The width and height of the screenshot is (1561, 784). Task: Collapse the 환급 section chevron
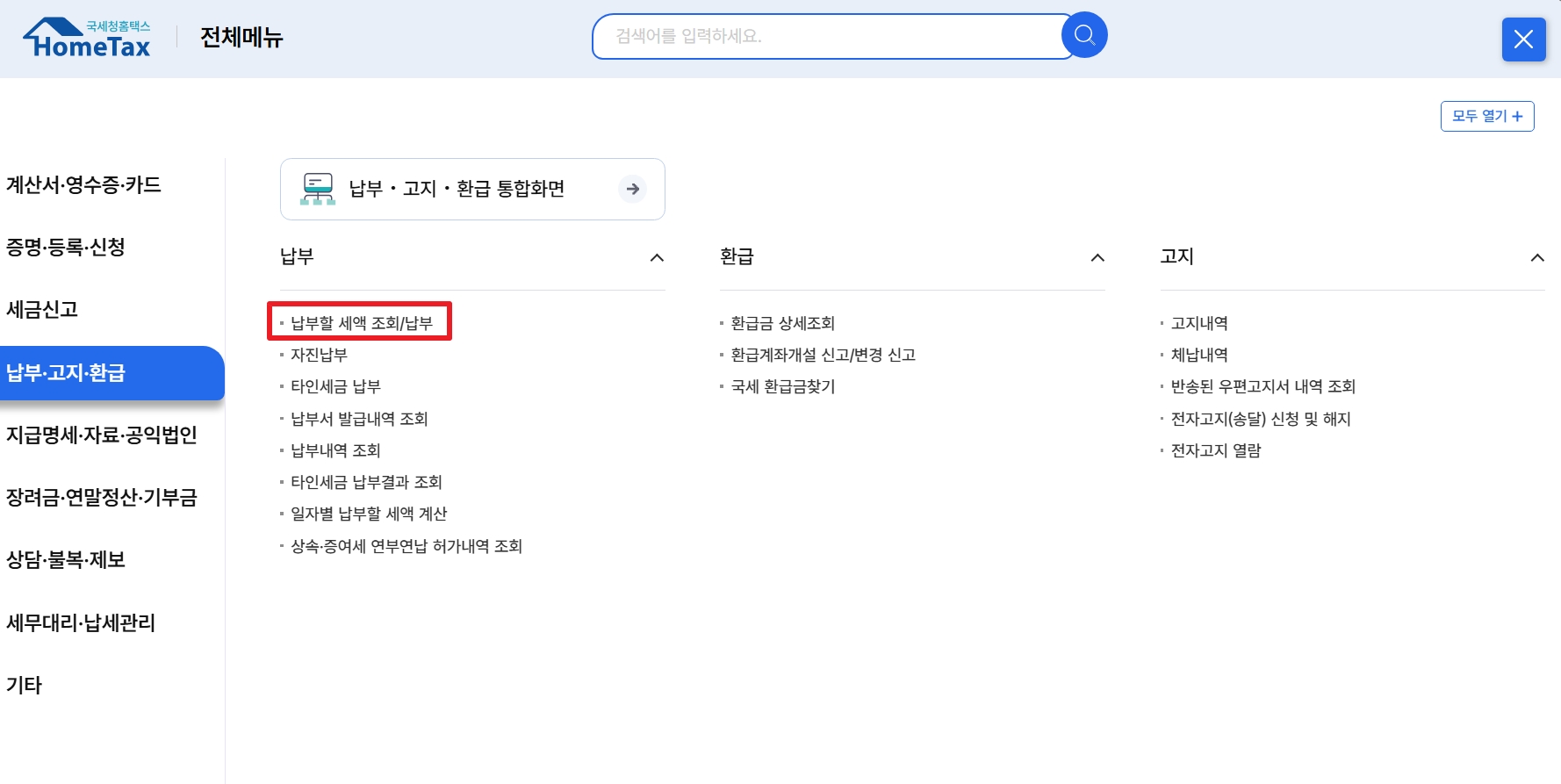[1097, 257]
